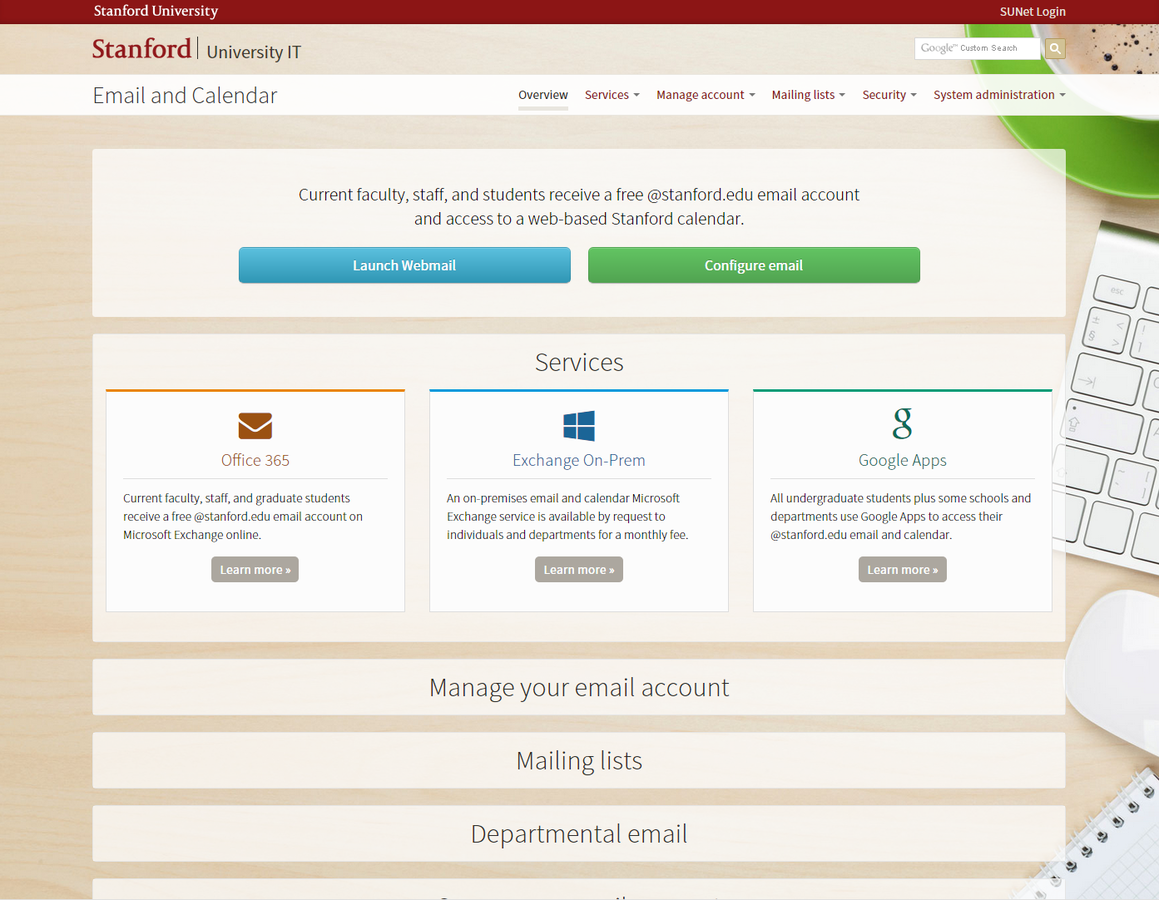Viewport: 1159px width, 900px height.
Task: Click the Google Apps g icon
Action: (x=902, y=424)
